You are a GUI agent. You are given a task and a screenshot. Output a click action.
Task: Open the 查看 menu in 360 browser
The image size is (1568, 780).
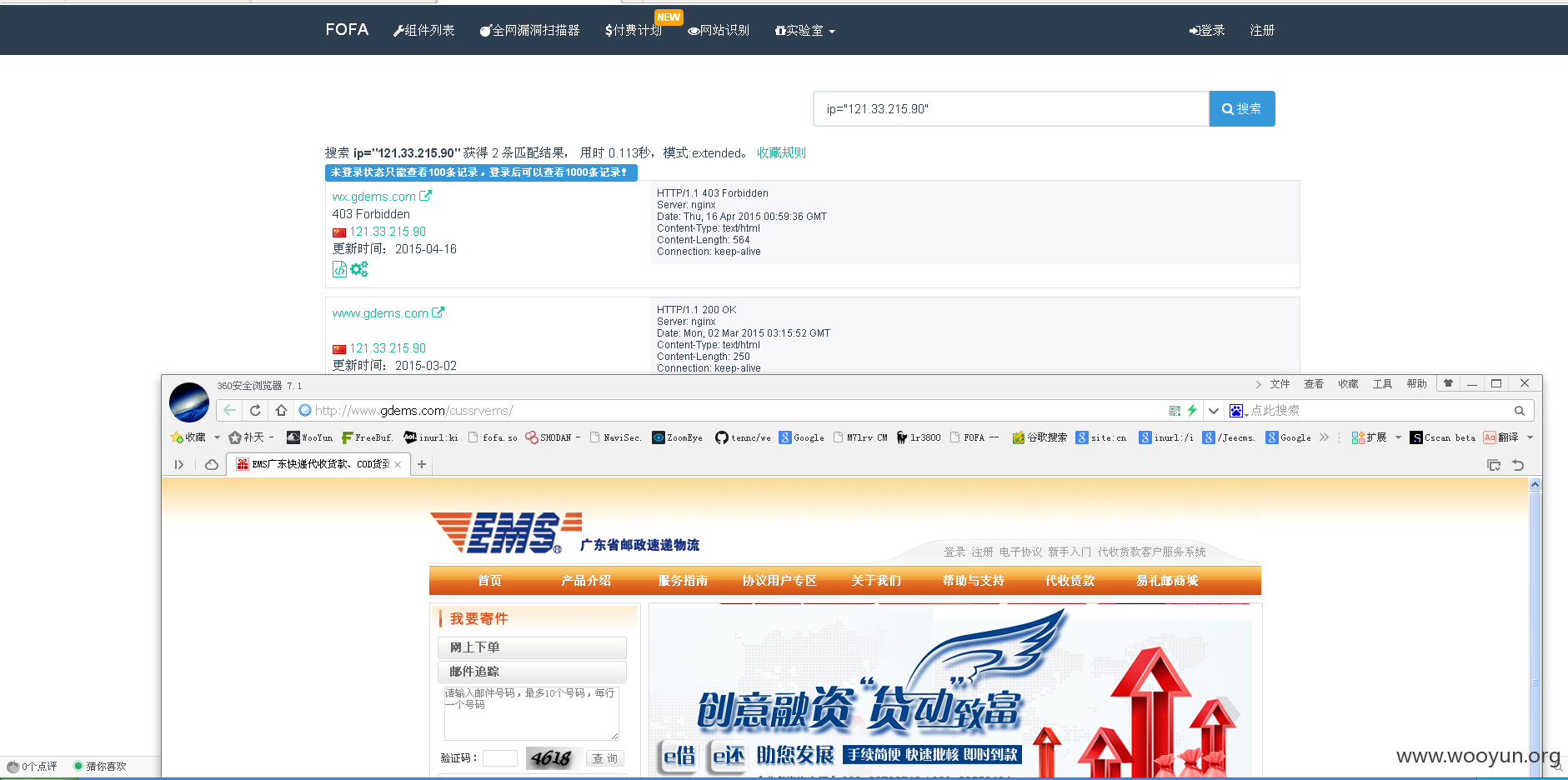pyautogui.click(x=1314, y=384)
